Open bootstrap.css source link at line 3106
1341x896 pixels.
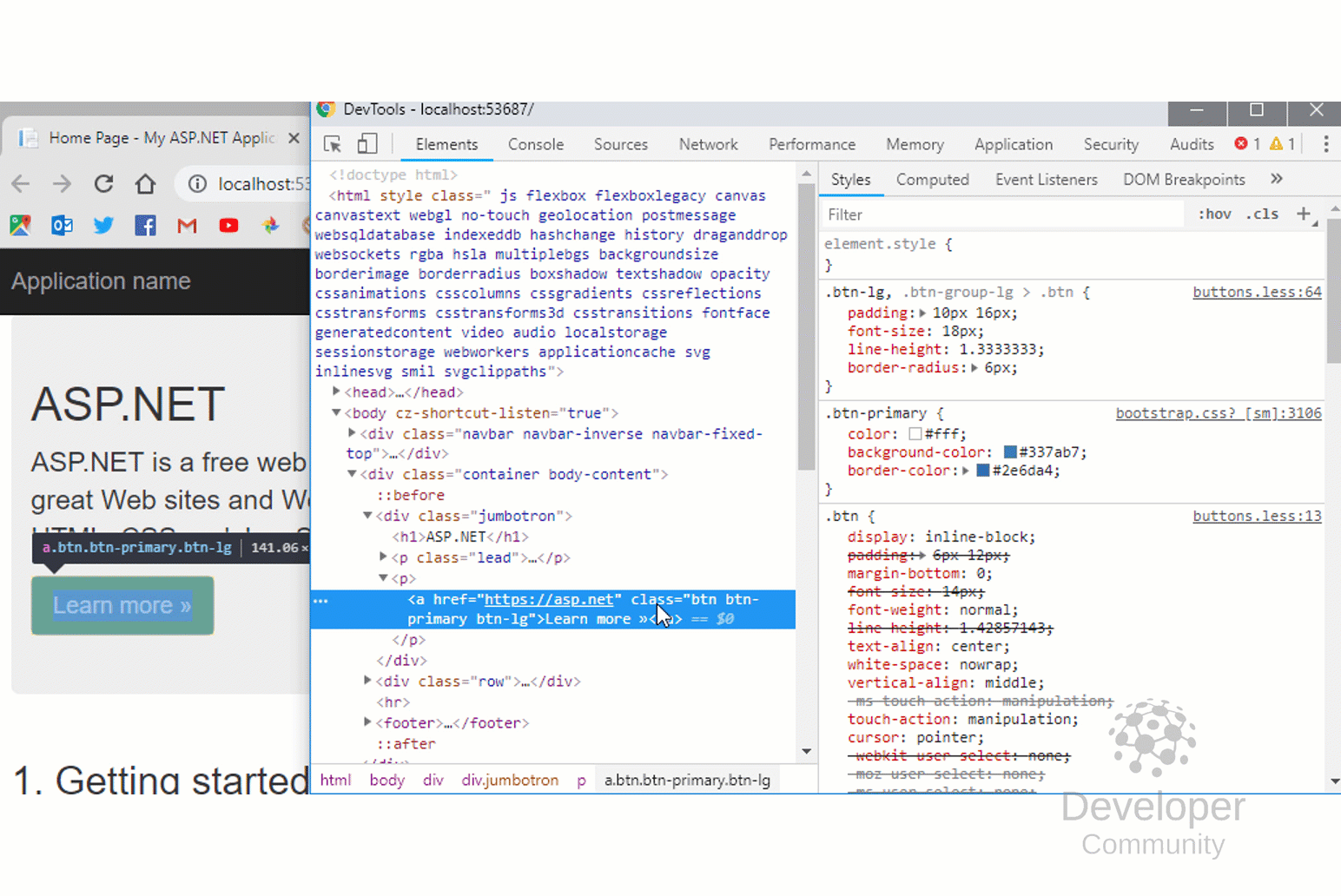point(1219,413)
